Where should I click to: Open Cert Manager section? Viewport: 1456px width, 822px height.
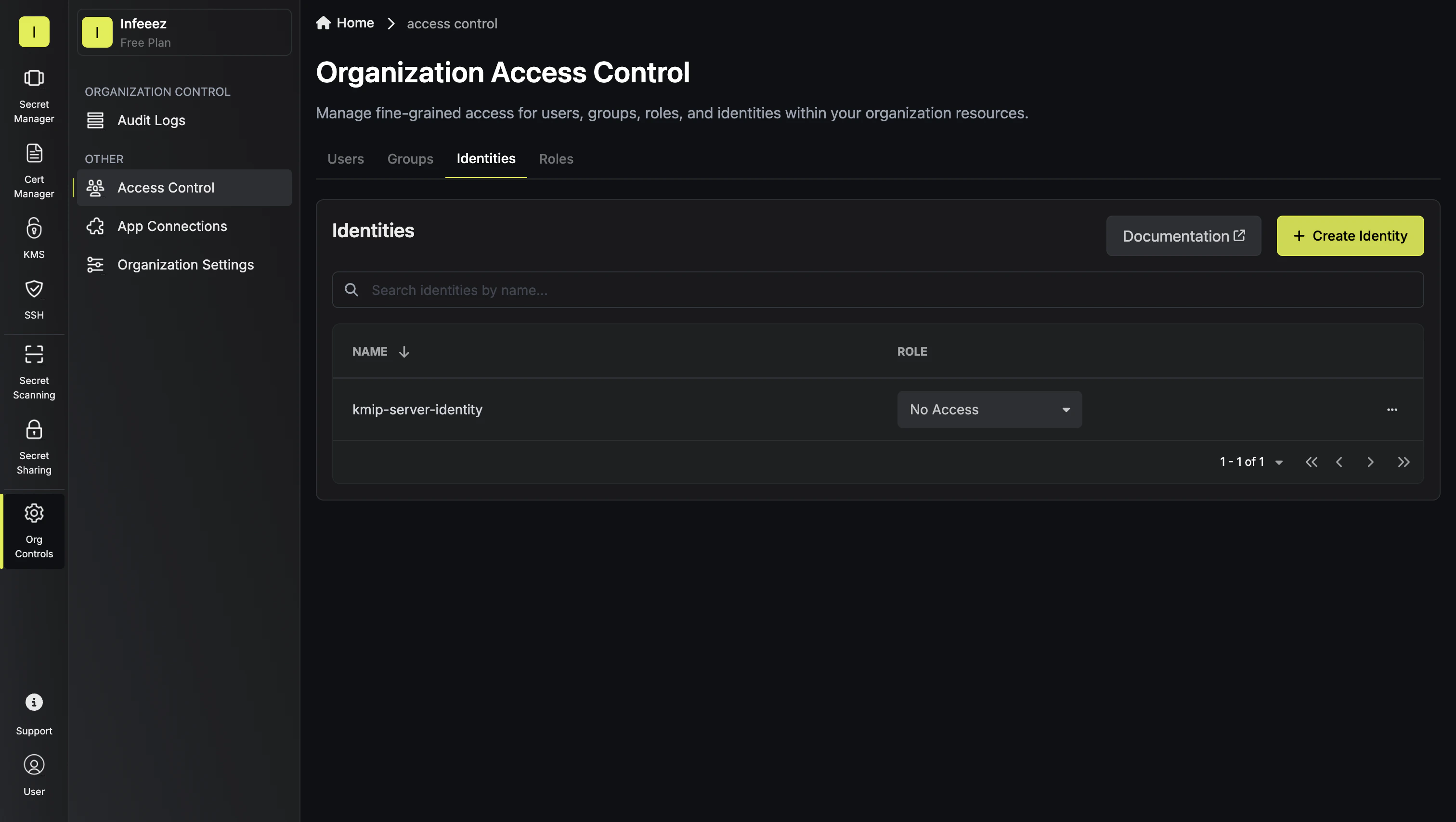click(34, 171)
